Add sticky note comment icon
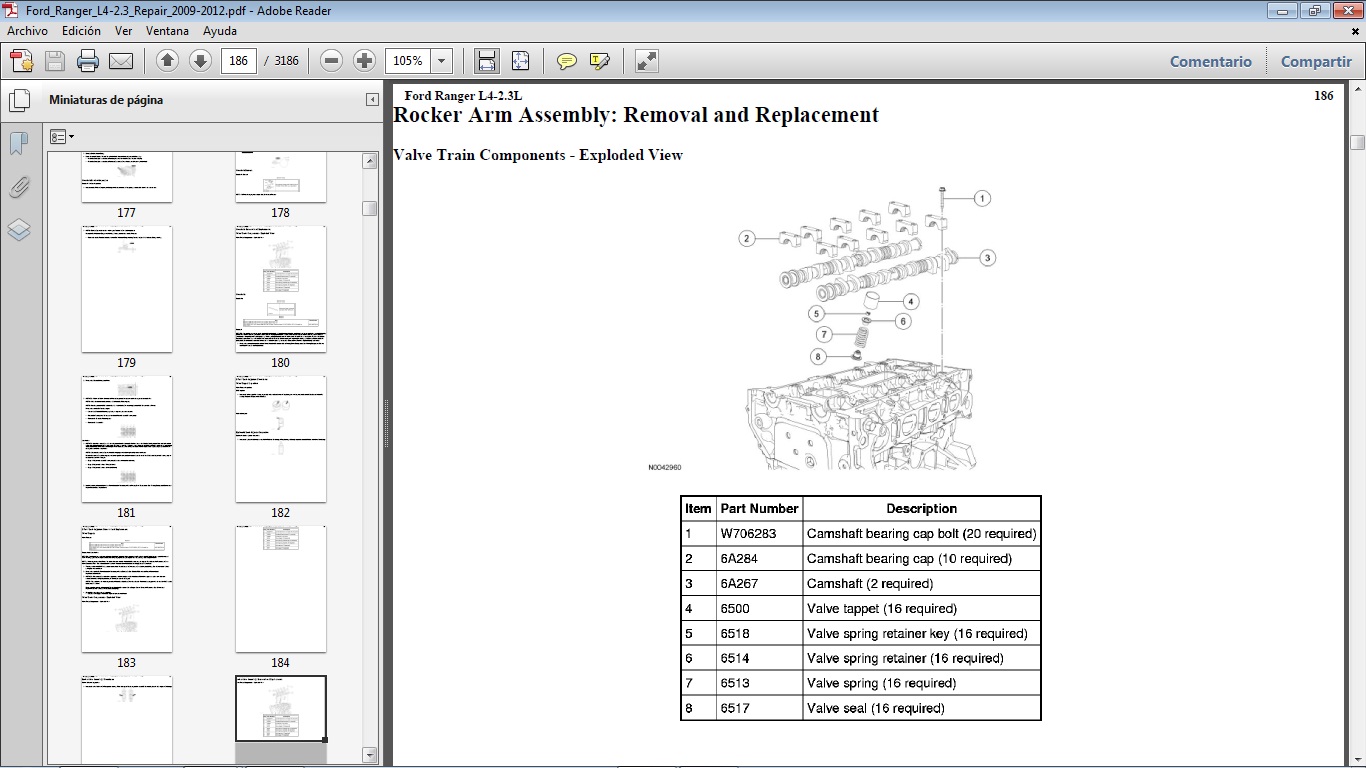Image resolution: width=1366 pixels, height=768 pixels. coord(567,61)
